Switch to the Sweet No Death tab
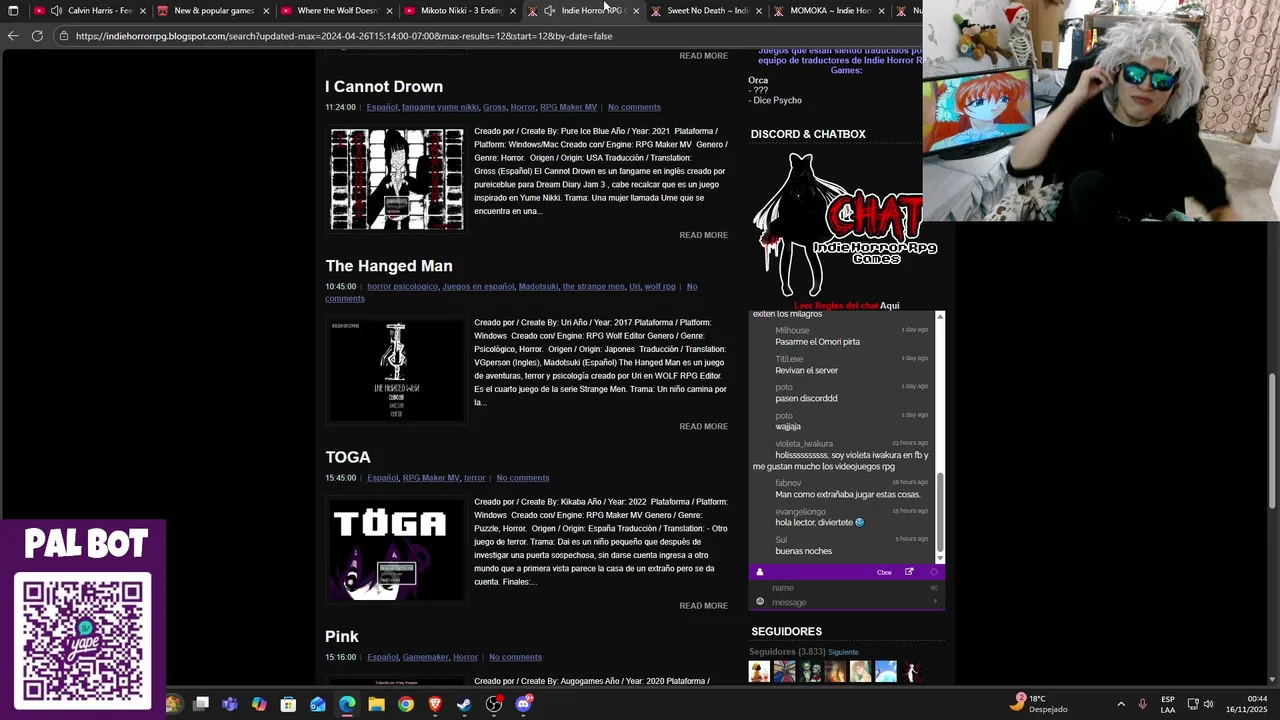Viewport: 1280px width, 720px height. point(707,11)
